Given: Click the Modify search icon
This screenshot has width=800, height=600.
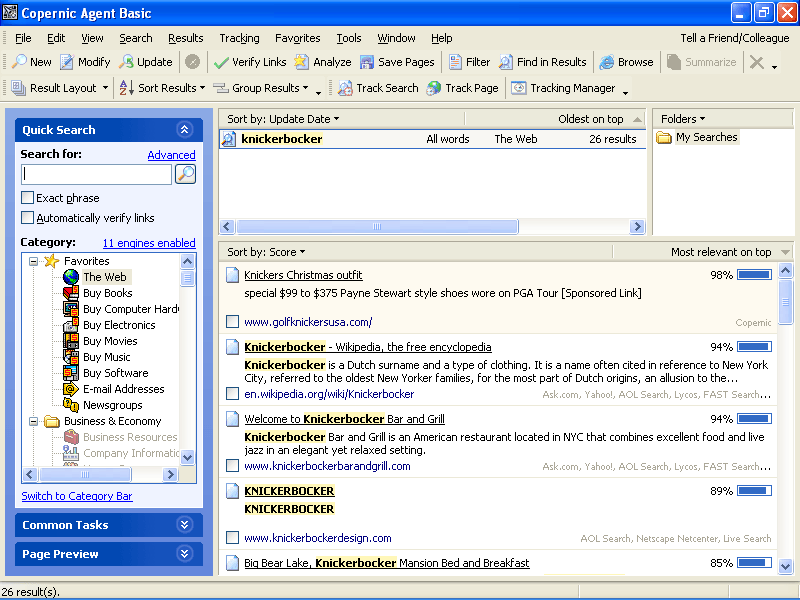Looking at the screenshot, I should [67, 62].
